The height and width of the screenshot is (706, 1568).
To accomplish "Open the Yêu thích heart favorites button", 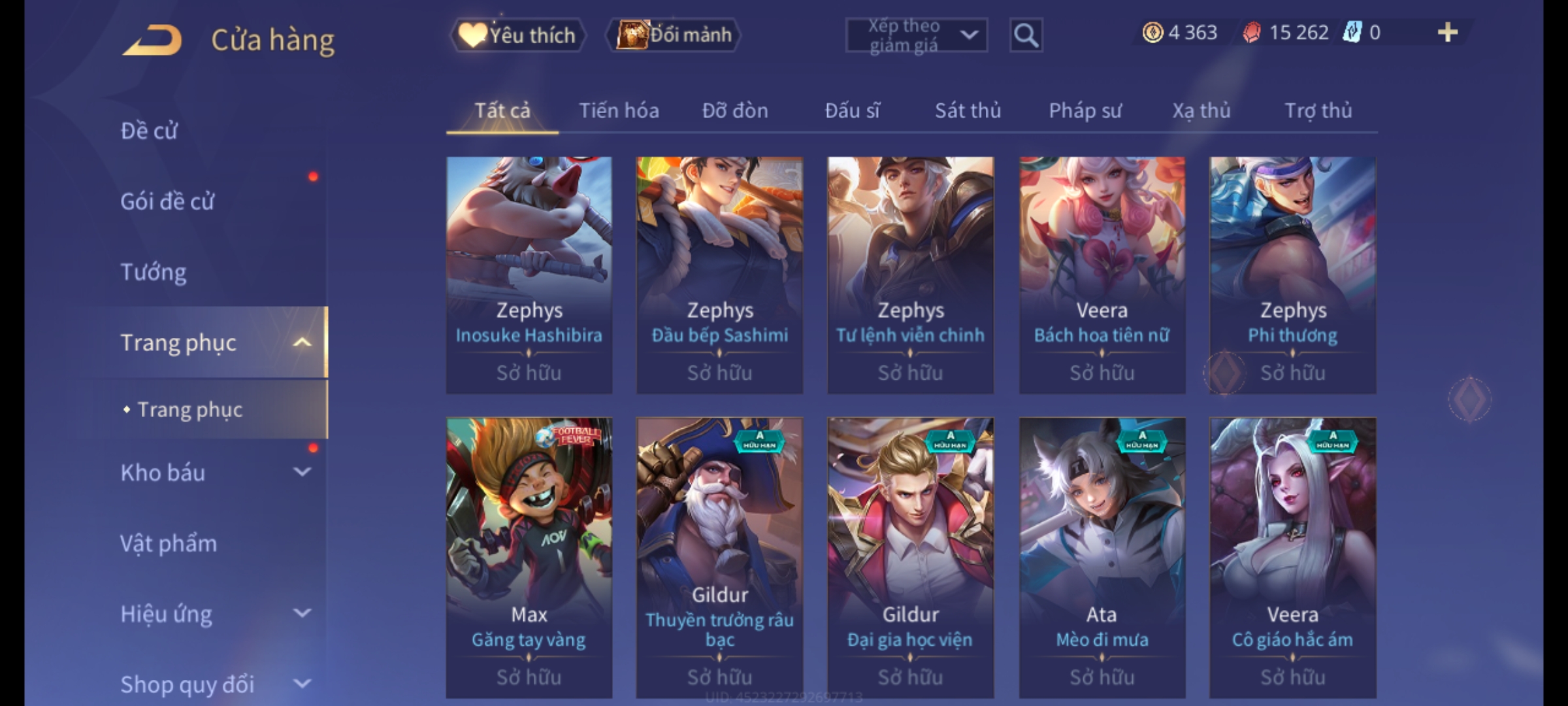I will pyautogui.click(x=517, y=35).
